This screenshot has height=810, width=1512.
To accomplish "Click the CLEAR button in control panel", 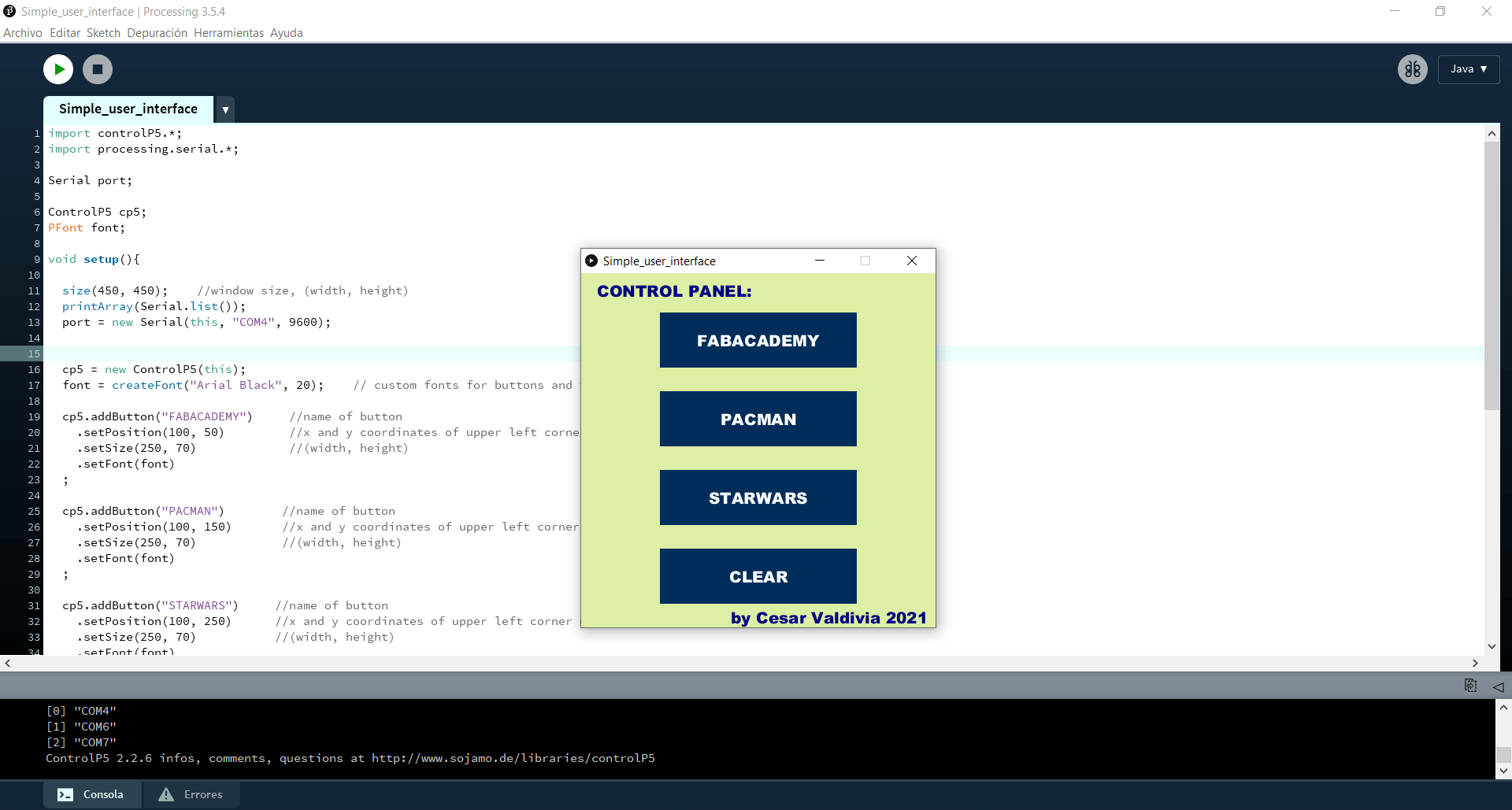I will [x=758, y=576].
